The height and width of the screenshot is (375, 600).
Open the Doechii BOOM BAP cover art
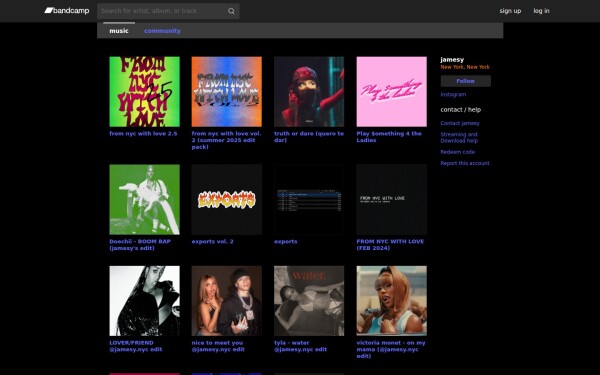click(144, 199)
